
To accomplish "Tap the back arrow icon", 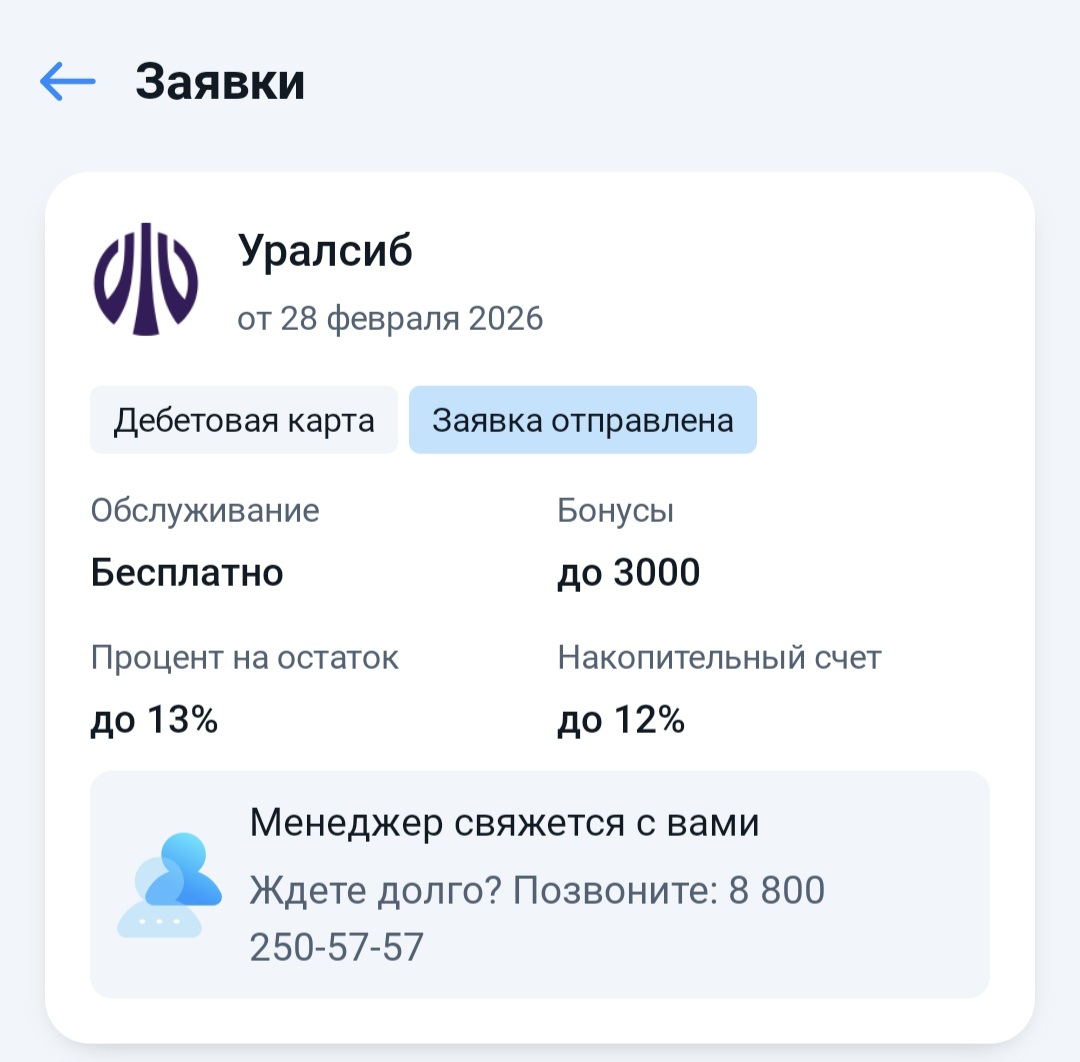I will pyautogui.click(x=67, y=82).
